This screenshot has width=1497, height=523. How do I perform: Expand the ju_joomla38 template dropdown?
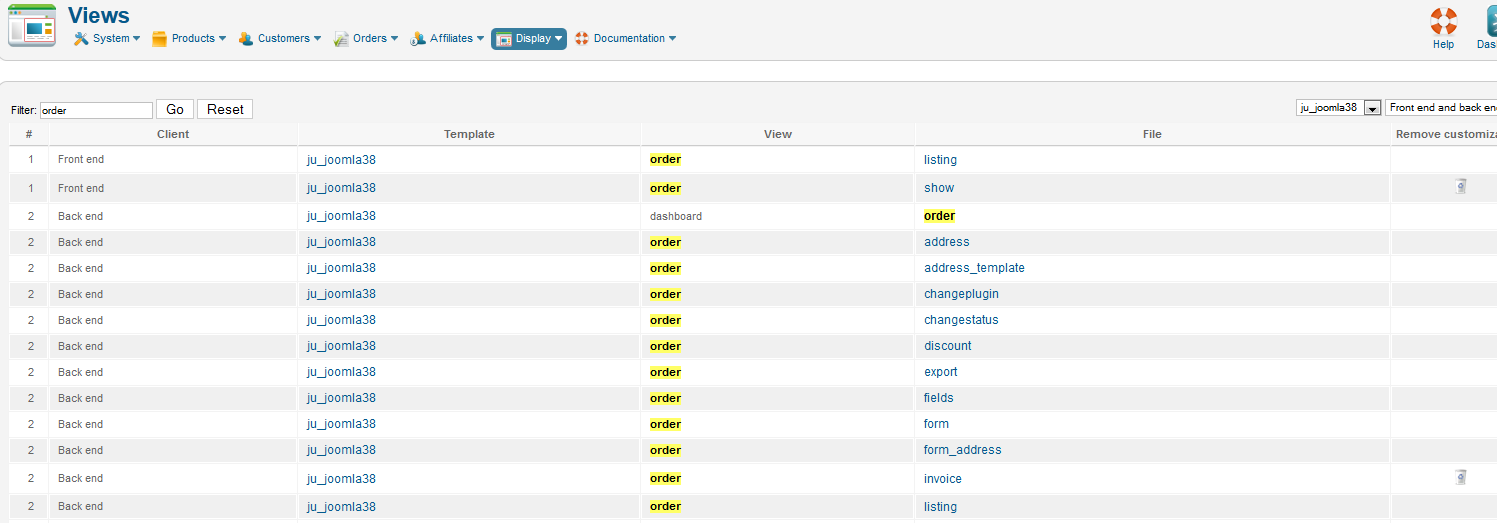click(x=1338, y=108)
